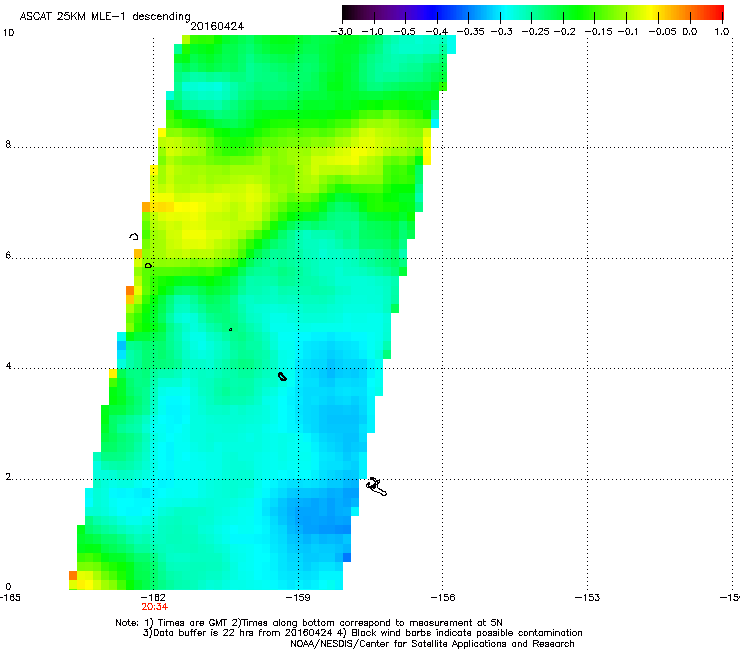Click the color scale label '-0.2'
This screenshot has height=650, width=740.
(564, 32)
